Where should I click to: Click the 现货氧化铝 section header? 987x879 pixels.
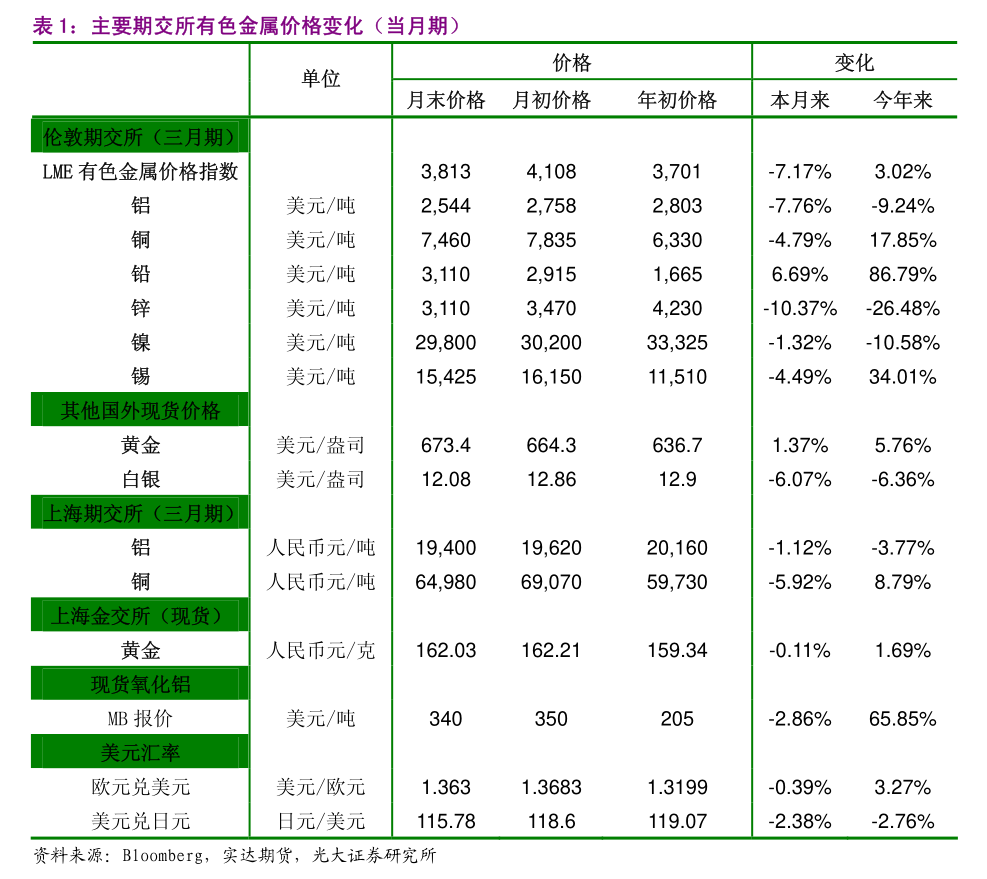coord(140,684)
